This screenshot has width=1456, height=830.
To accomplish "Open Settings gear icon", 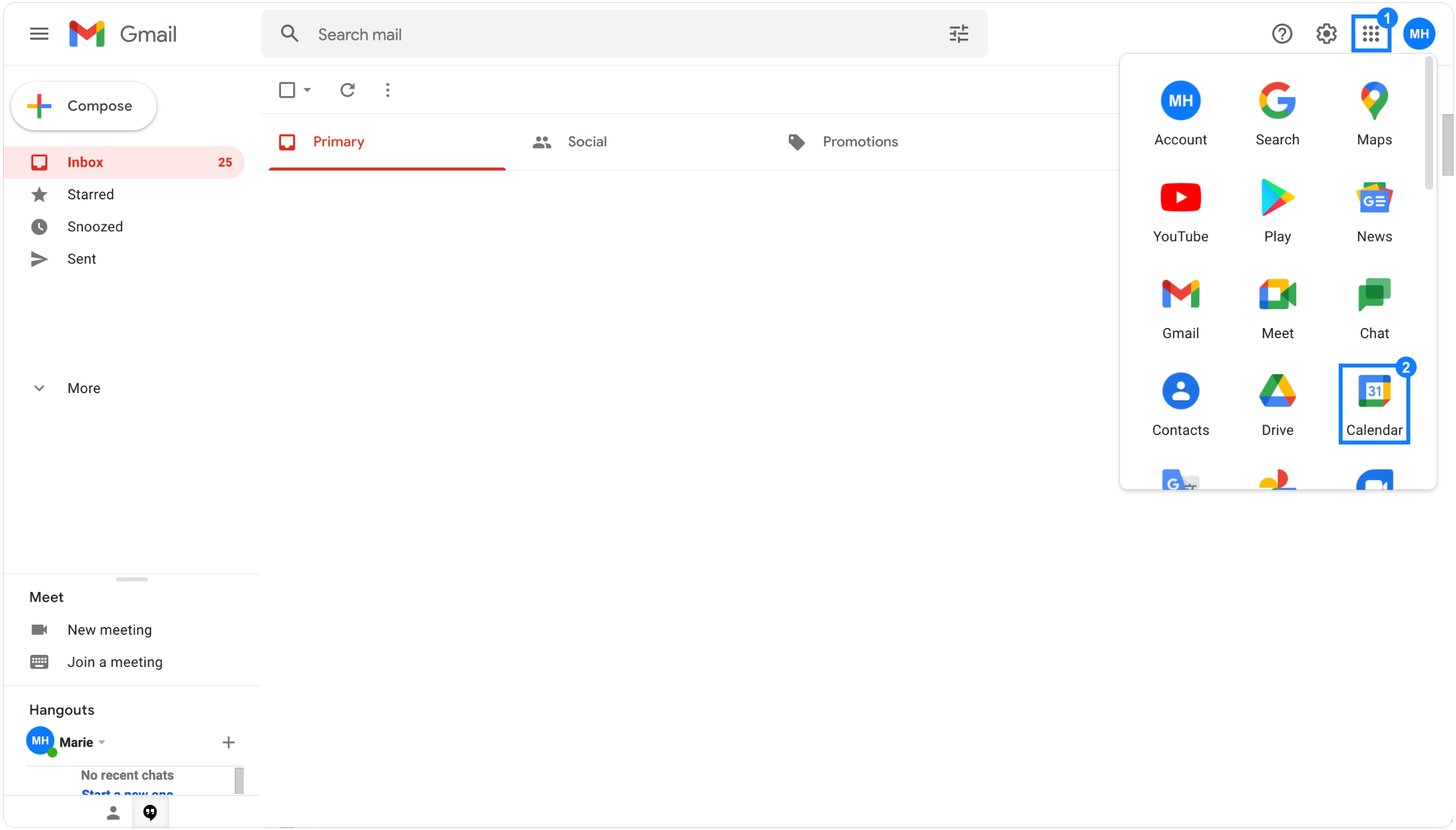I will pyautogui.click(x=1327, y=34).
